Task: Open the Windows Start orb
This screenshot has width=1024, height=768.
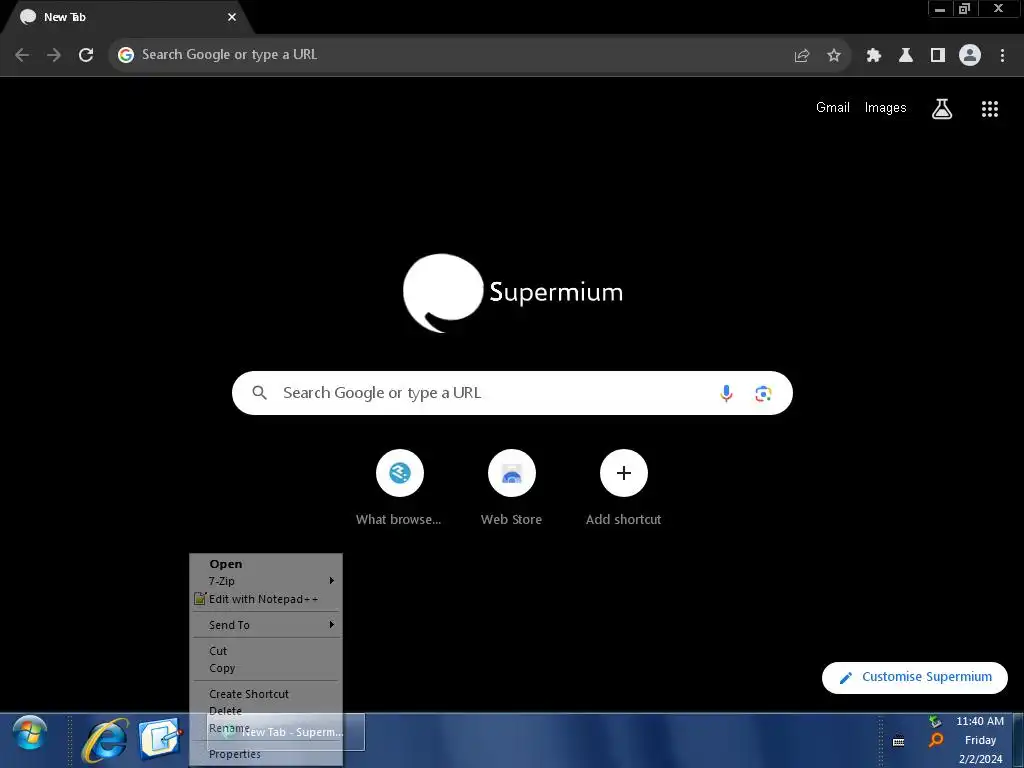Action: pyautogui.click(x=29, y=733)
